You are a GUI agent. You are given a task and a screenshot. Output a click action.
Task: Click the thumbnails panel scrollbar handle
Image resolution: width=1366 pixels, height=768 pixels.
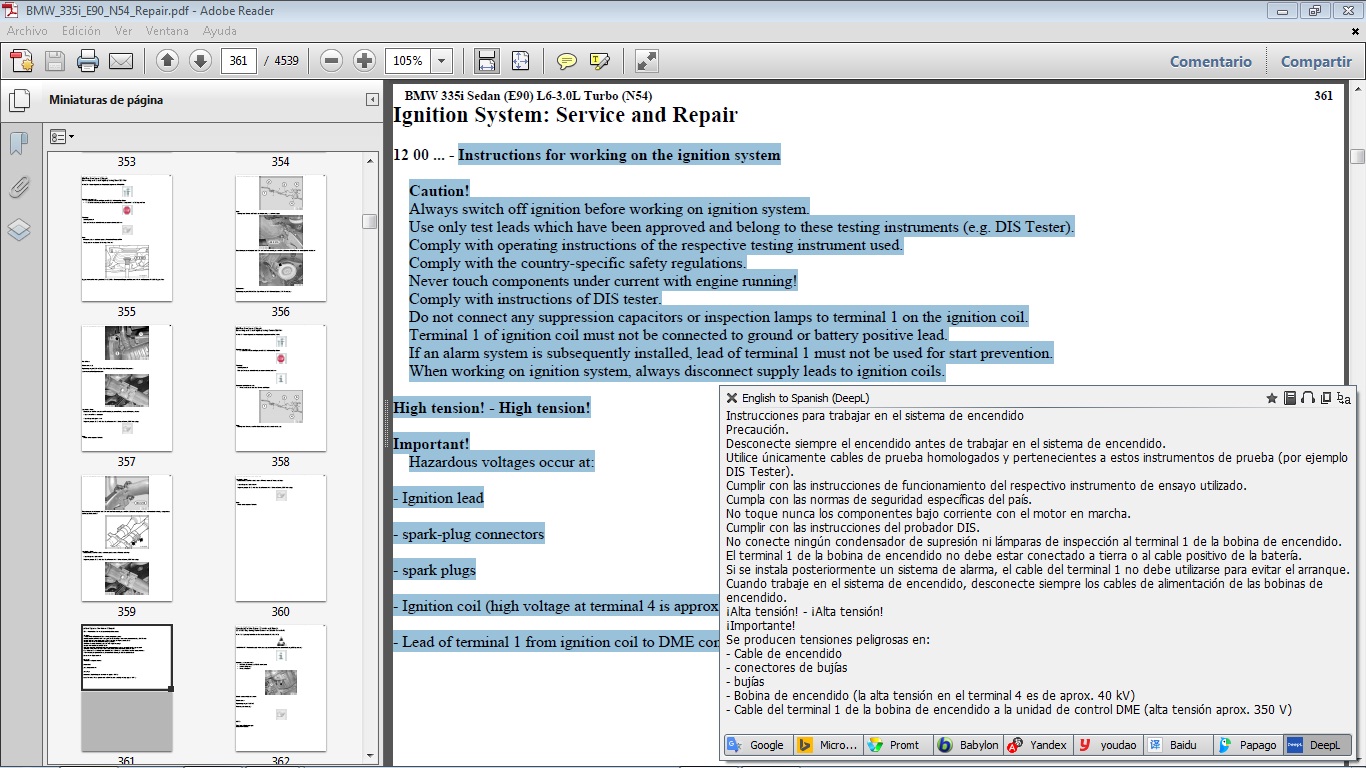[x=369, y=221]
